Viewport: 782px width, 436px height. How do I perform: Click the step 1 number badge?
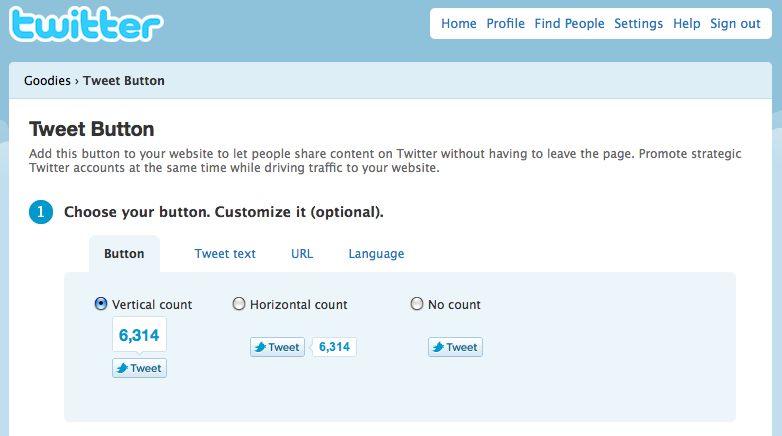click(41, 212)
